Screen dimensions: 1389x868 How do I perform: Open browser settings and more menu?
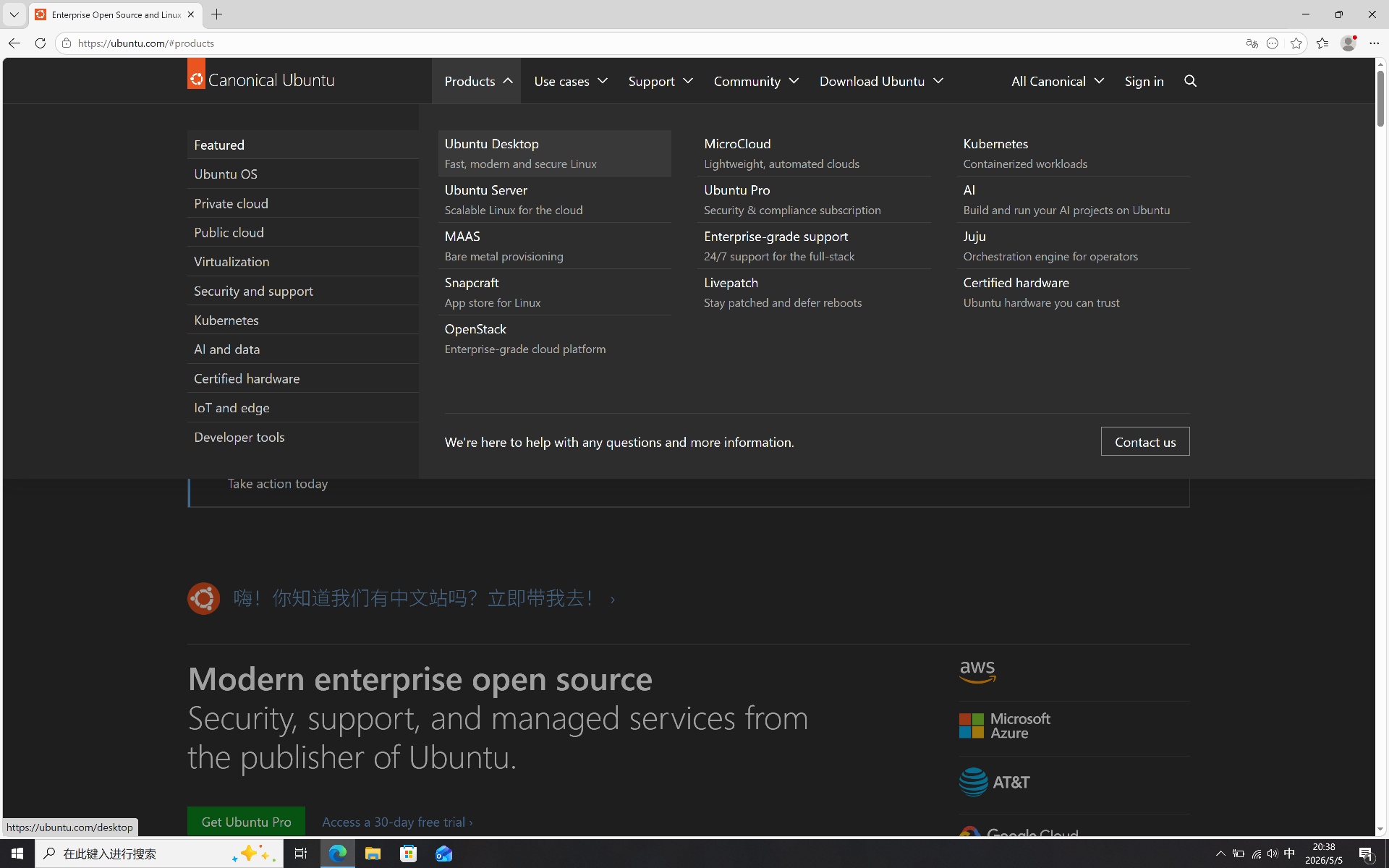(x=1374, y=43)
